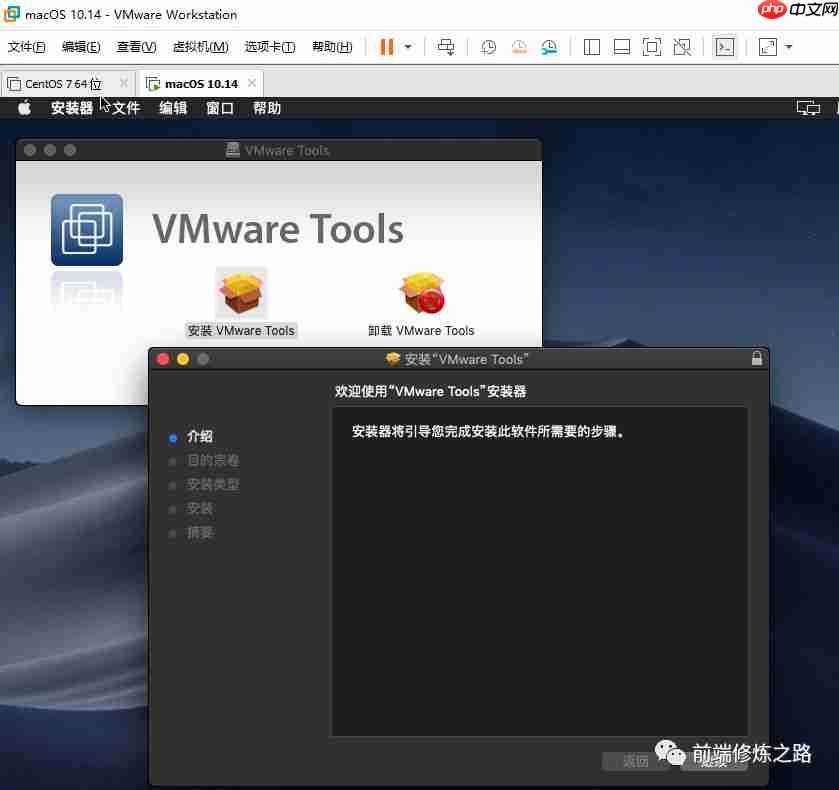Open the Apple menu in macOS

[24, 108]
